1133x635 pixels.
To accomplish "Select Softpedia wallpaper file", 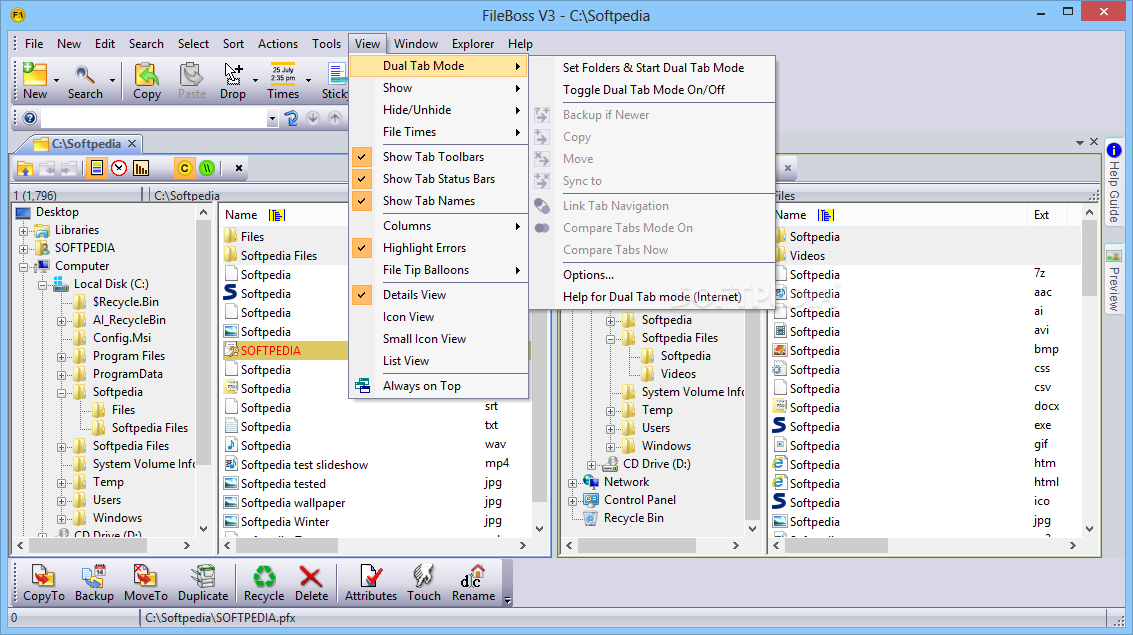I will pos(293,503).
